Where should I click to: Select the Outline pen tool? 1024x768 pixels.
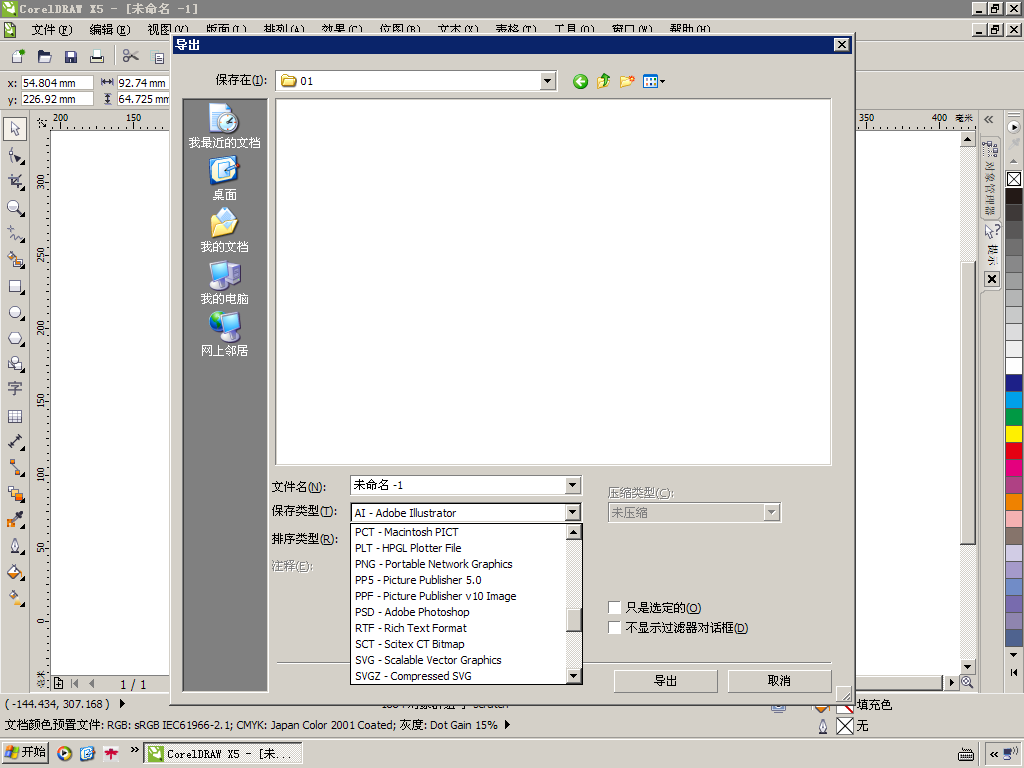pyautogui.click(x=15, y=546)
